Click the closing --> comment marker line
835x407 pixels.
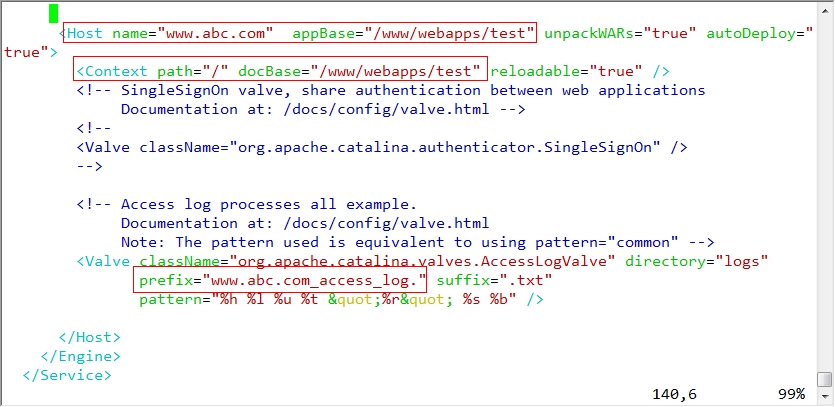89,166
